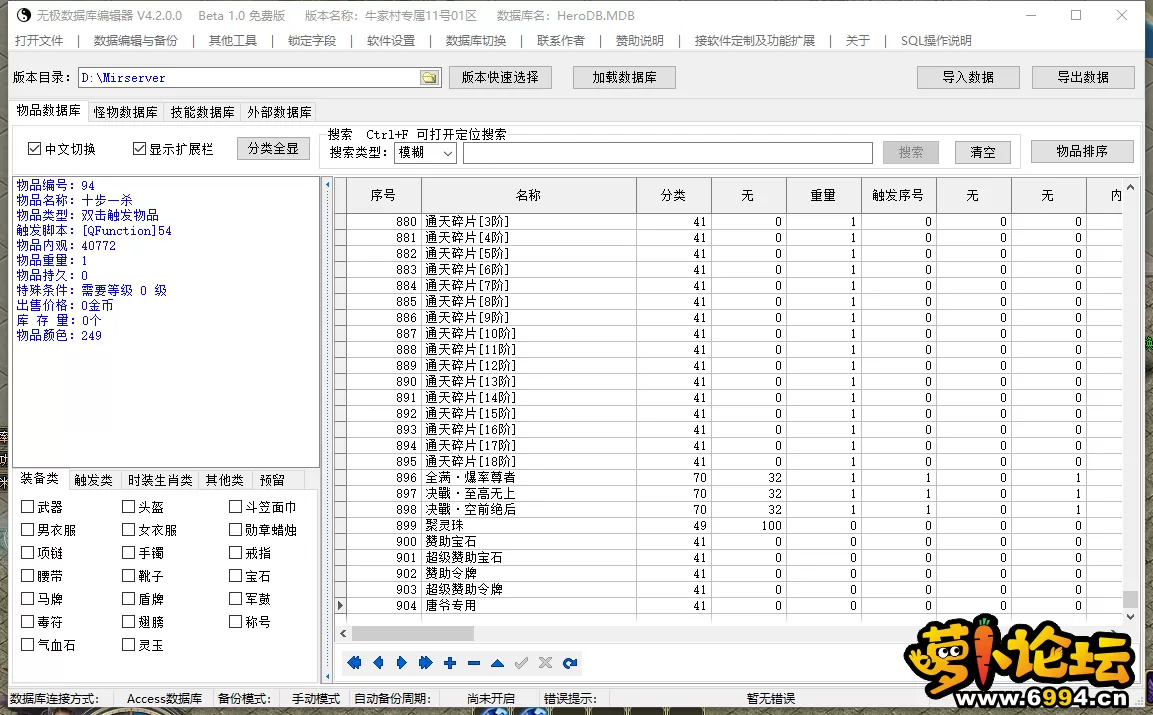The image size is (1153, 715).
Task: Enable the 武器 category checkbox
Action: coord(28,507)
